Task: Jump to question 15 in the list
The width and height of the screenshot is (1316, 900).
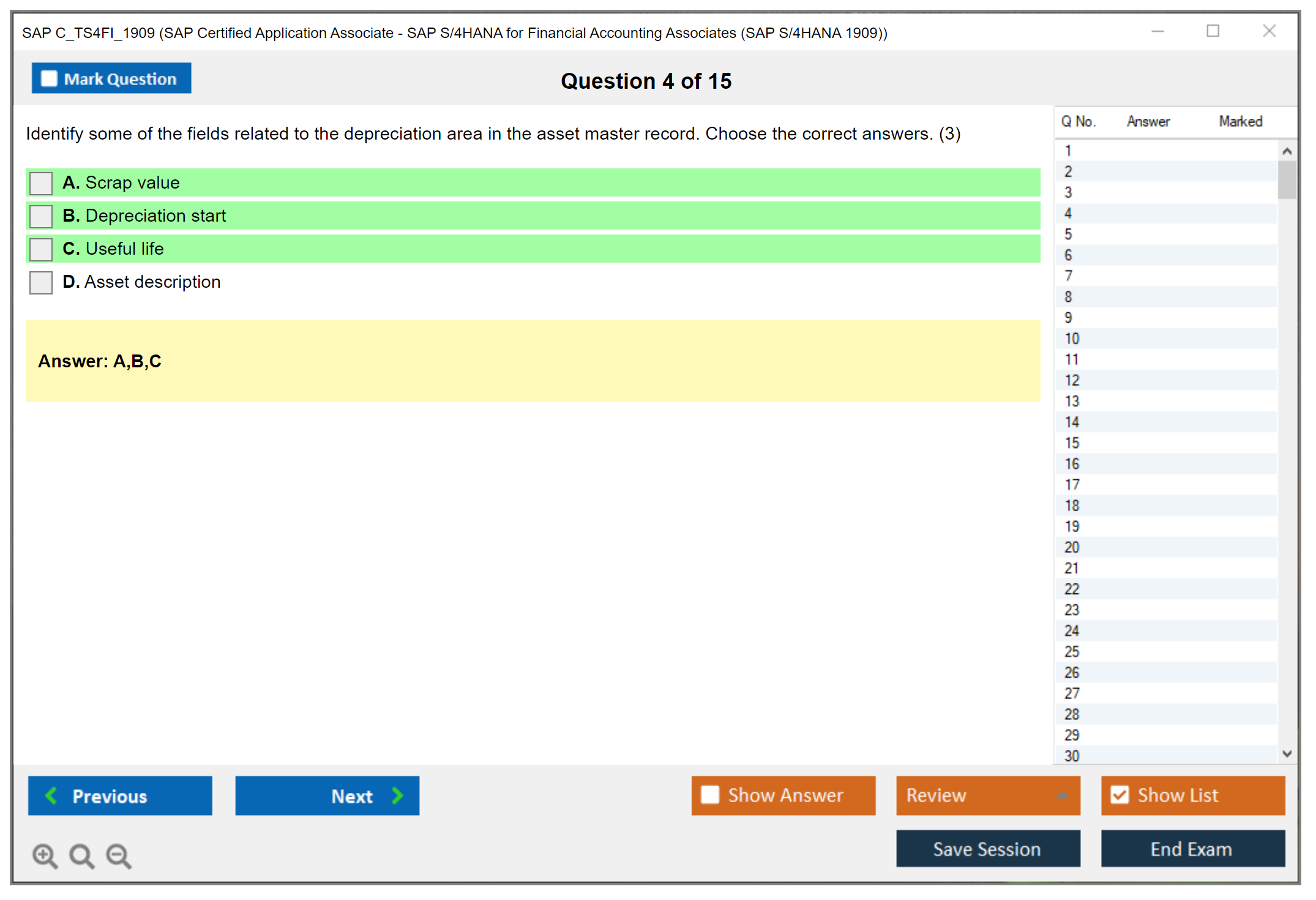Action: point(1072,443)
